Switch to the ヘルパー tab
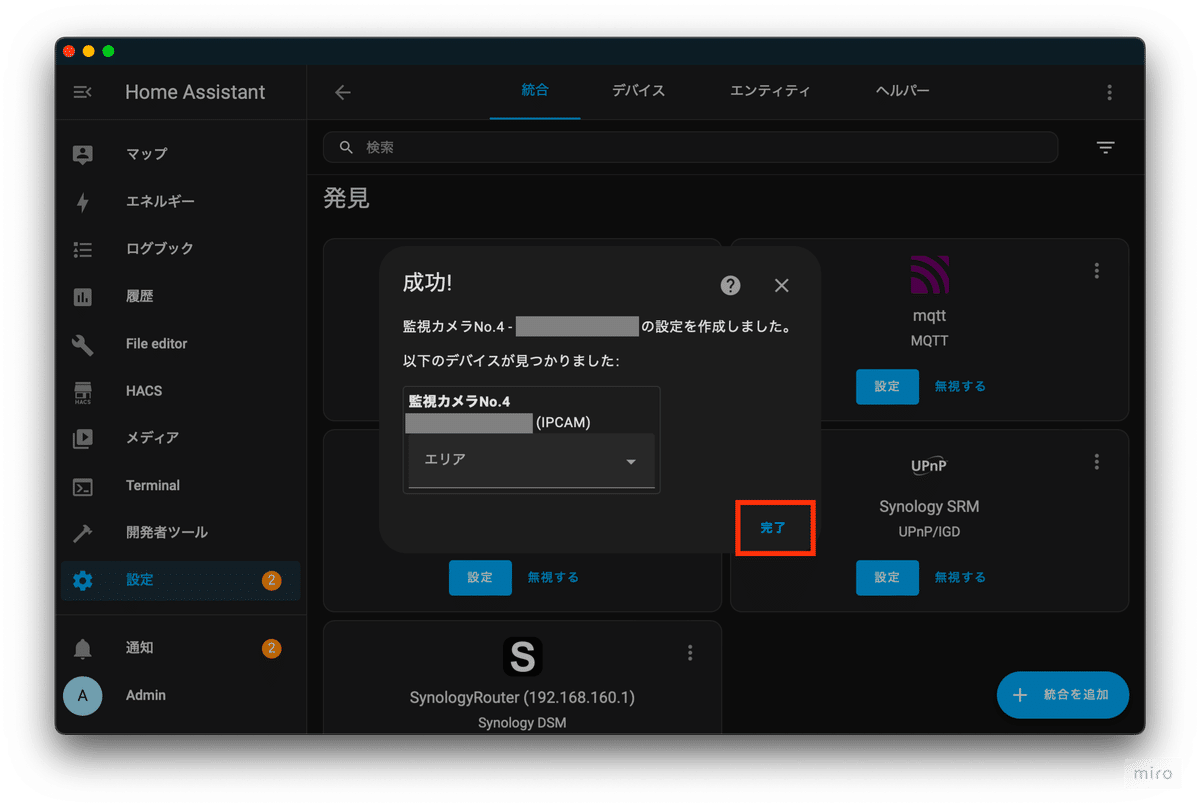Viewport: 1200px width, 807px height. point(902,90)
